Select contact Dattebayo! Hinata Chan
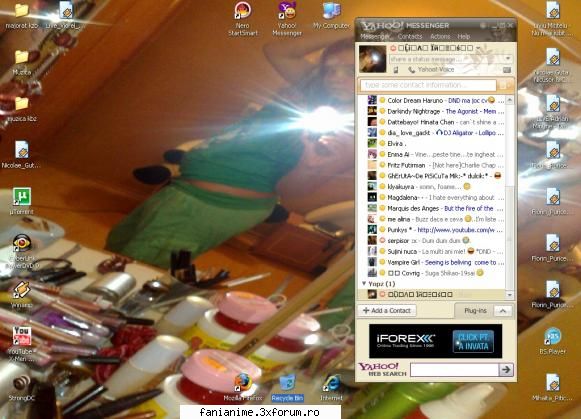Screen dimensions: 581x419 432,122
